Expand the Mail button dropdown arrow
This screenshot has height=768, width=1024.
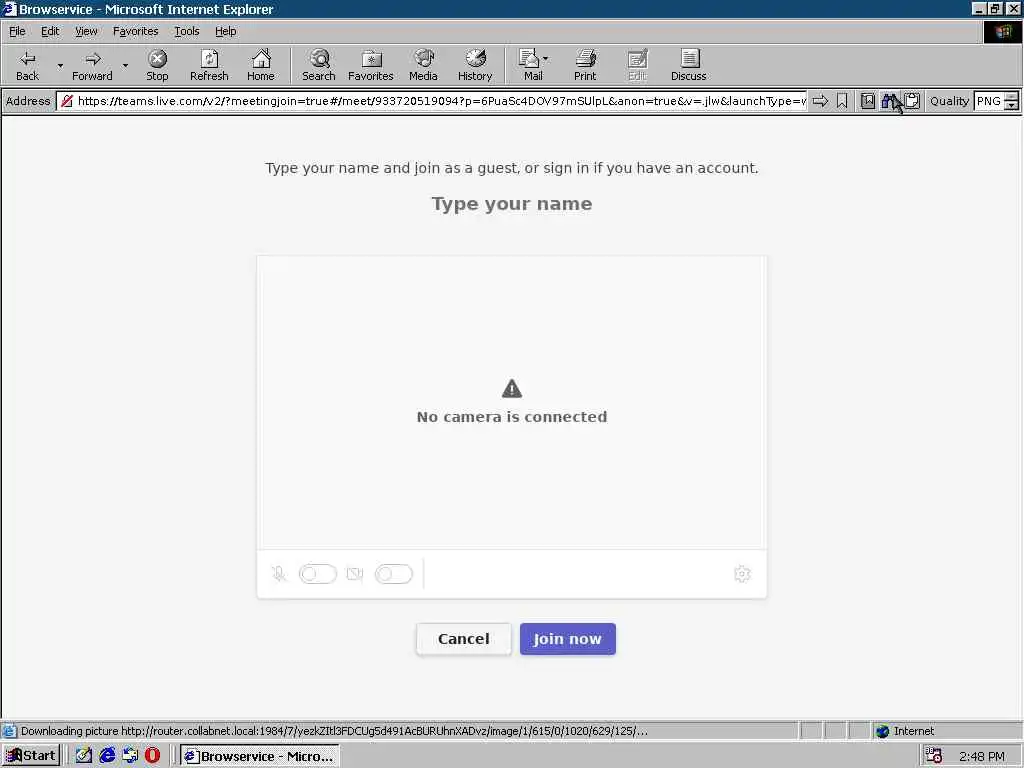[545, 59]
